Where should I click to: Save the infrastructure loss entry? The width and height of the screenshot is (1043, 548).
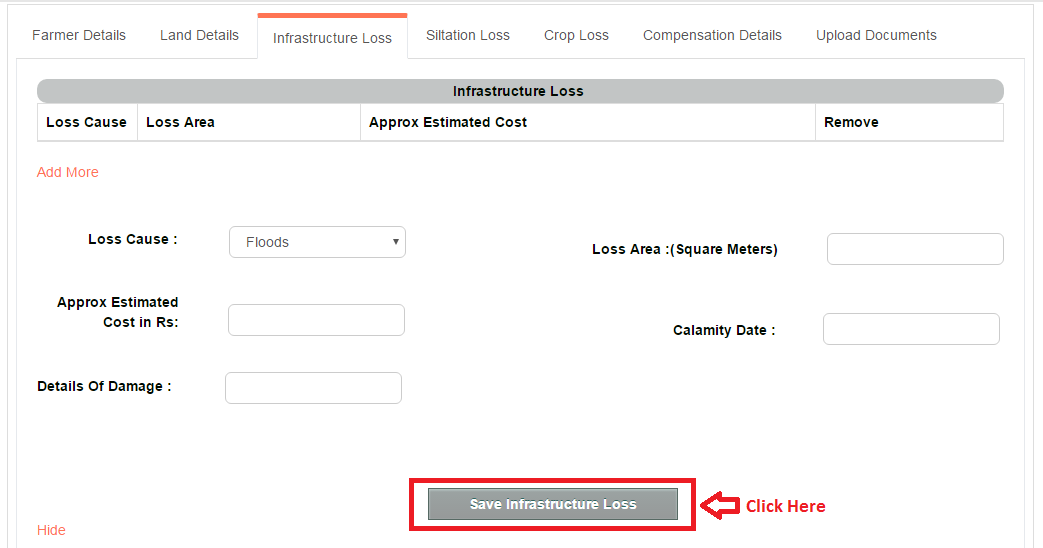[x=553, y=504]
